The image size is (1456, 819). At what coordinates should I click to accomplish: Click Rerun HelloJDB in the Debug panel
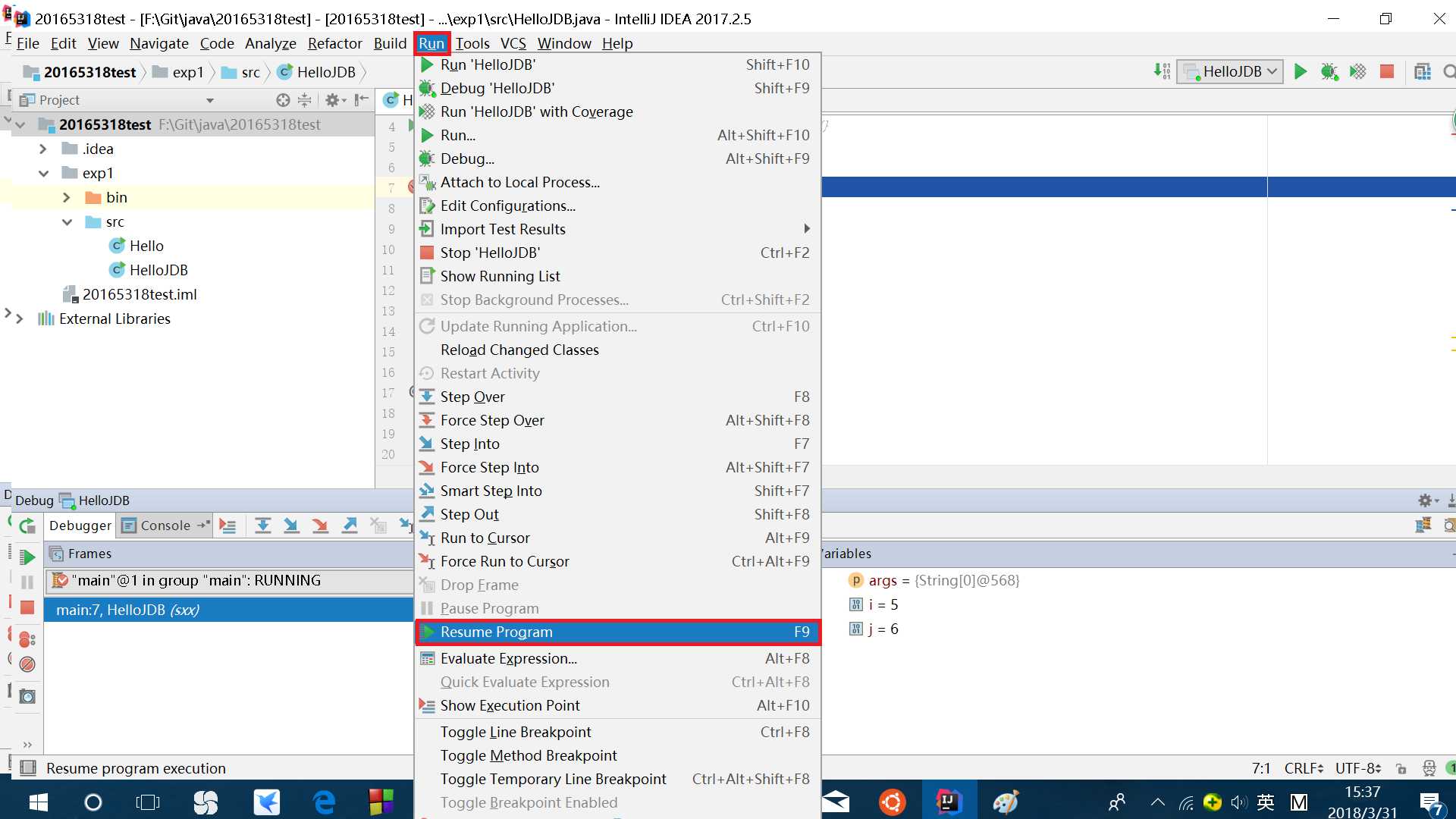tap(27, 526)
